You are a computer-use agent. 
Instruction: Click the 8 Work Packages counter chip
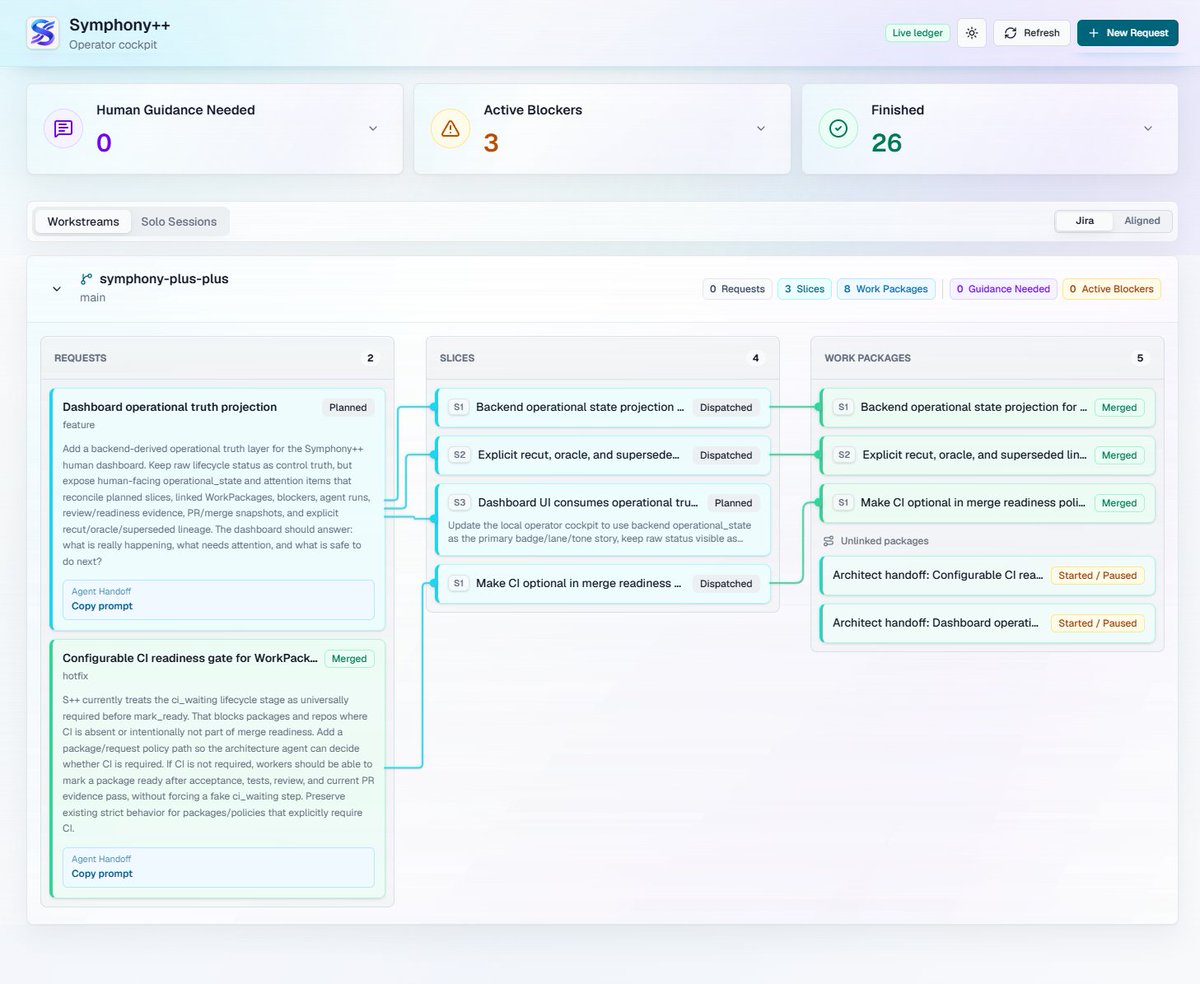tap(886, 289)
